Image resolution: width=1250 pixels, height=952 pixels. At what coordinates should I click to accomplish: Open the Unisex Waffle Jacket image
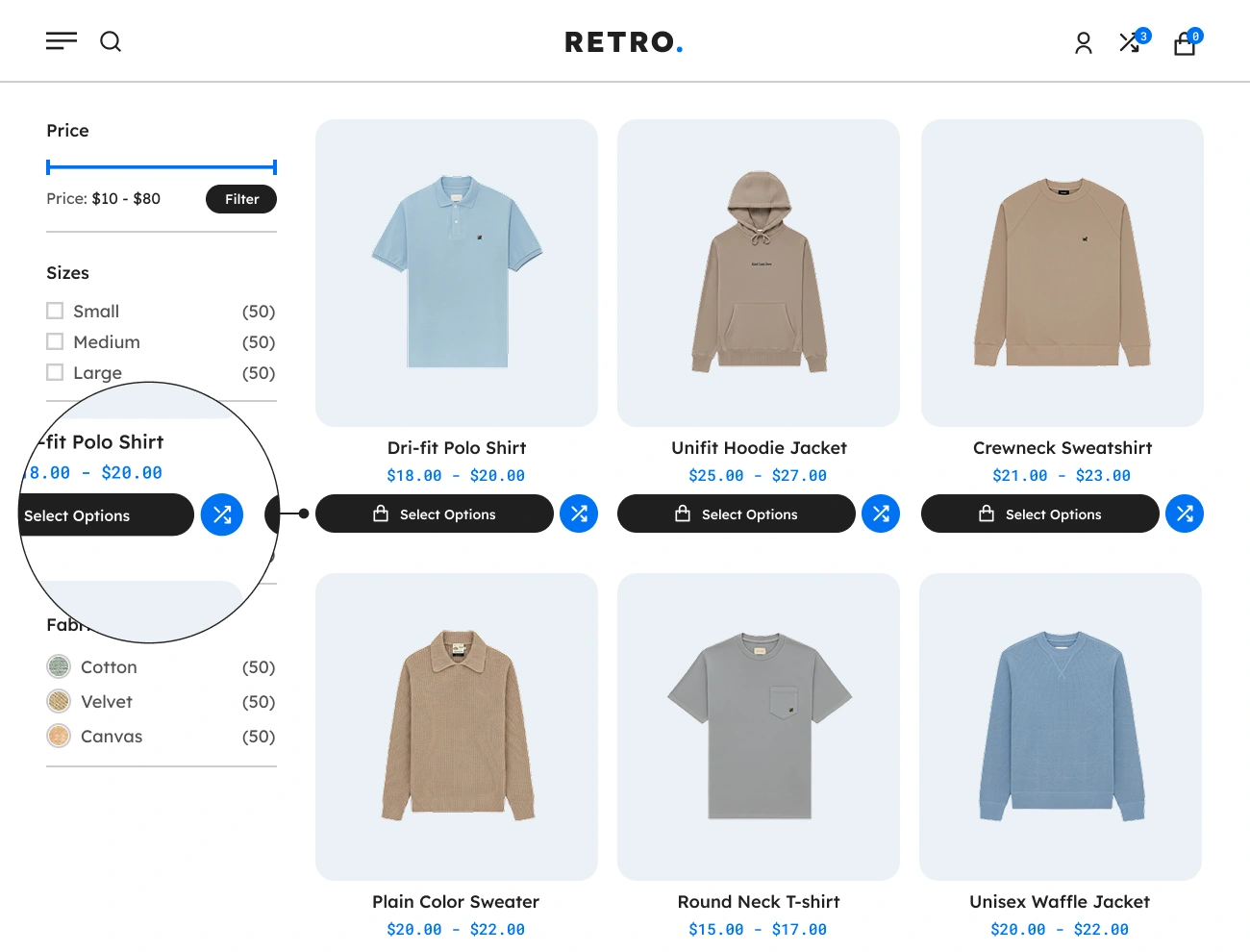pos(1061,727)
